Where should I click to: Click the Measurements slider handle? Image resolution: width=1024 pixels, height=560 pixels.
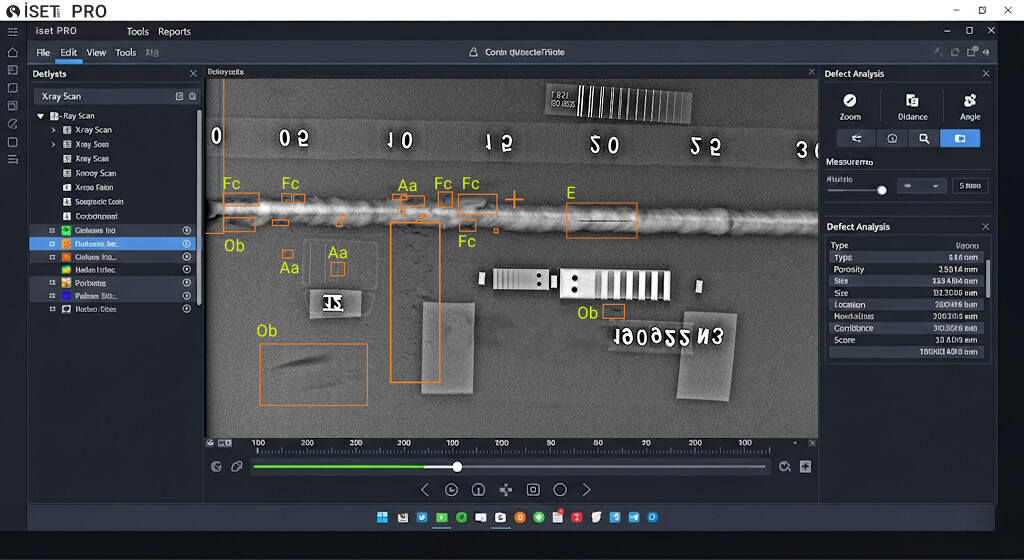(881, 189)
